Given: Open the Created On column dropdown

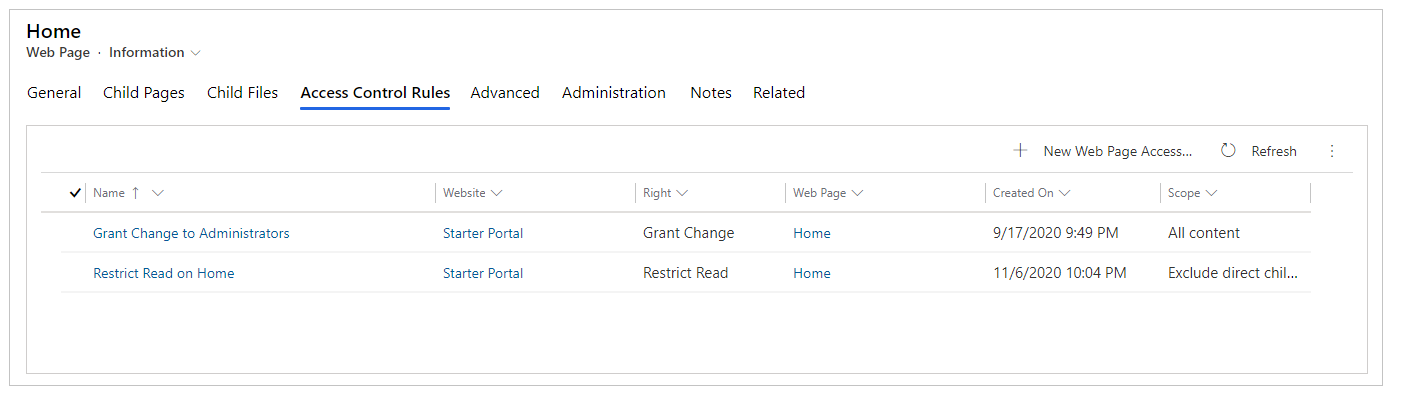Looking at the screenshot, I should (1064, 193).
